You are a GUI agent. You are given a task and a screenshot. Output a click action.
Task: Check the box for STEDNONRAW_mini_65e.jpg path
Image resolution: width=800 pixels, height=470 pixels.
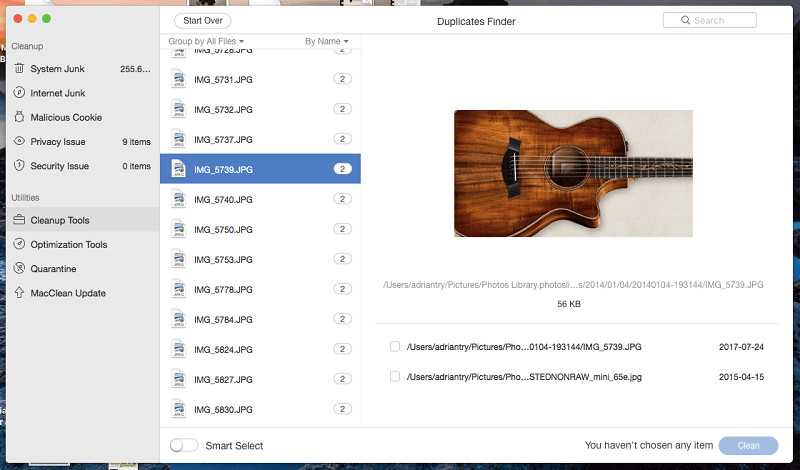(x=395, y=377)
